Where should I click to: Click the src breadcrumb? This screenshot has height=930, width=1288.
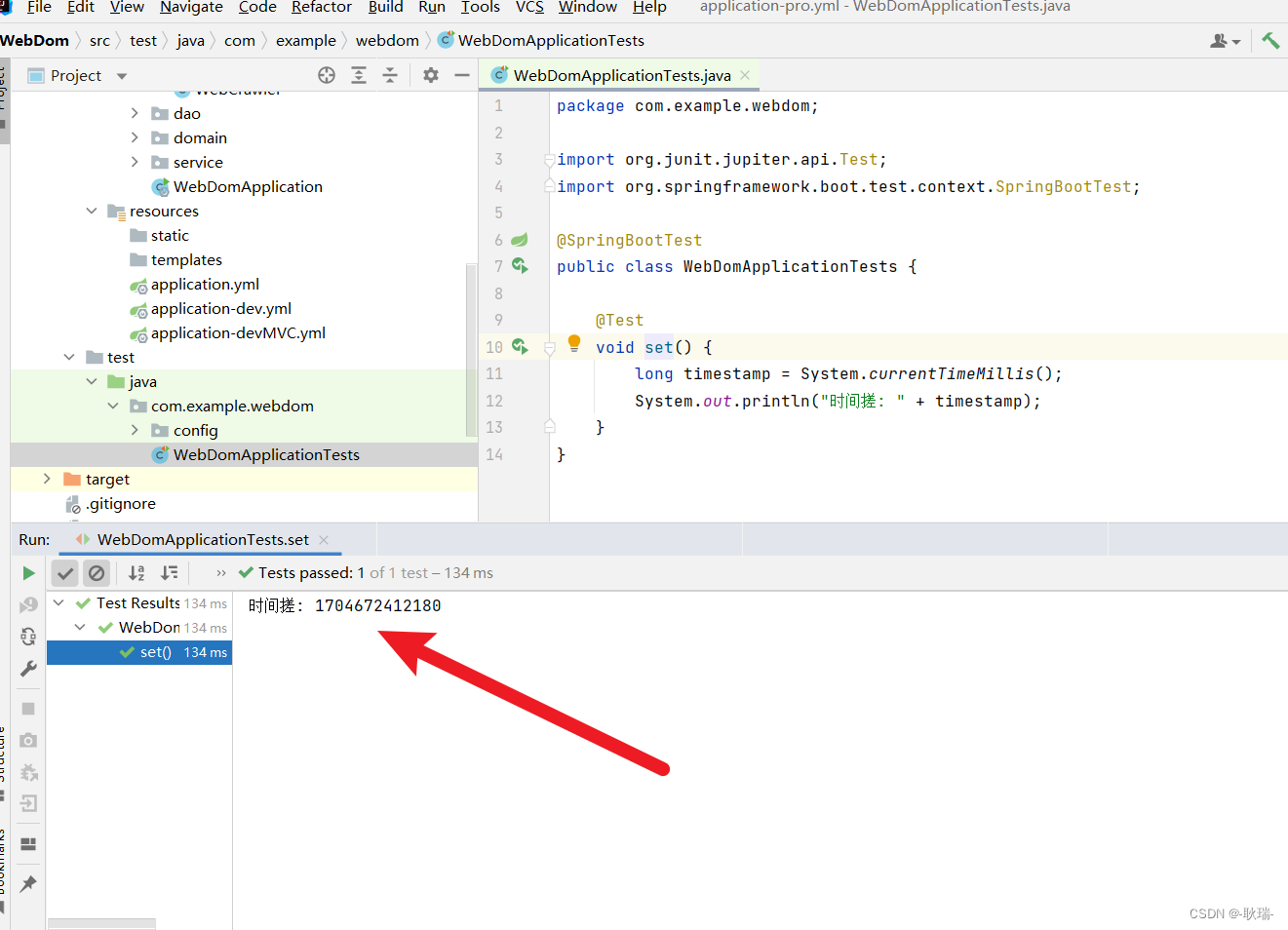point(99,41)
